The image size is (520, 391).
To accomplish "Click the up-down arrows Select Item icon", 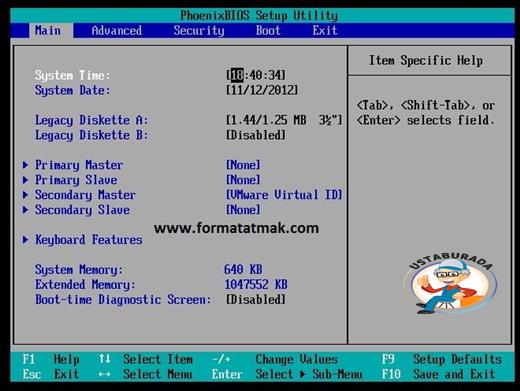I will click(105, 359).
